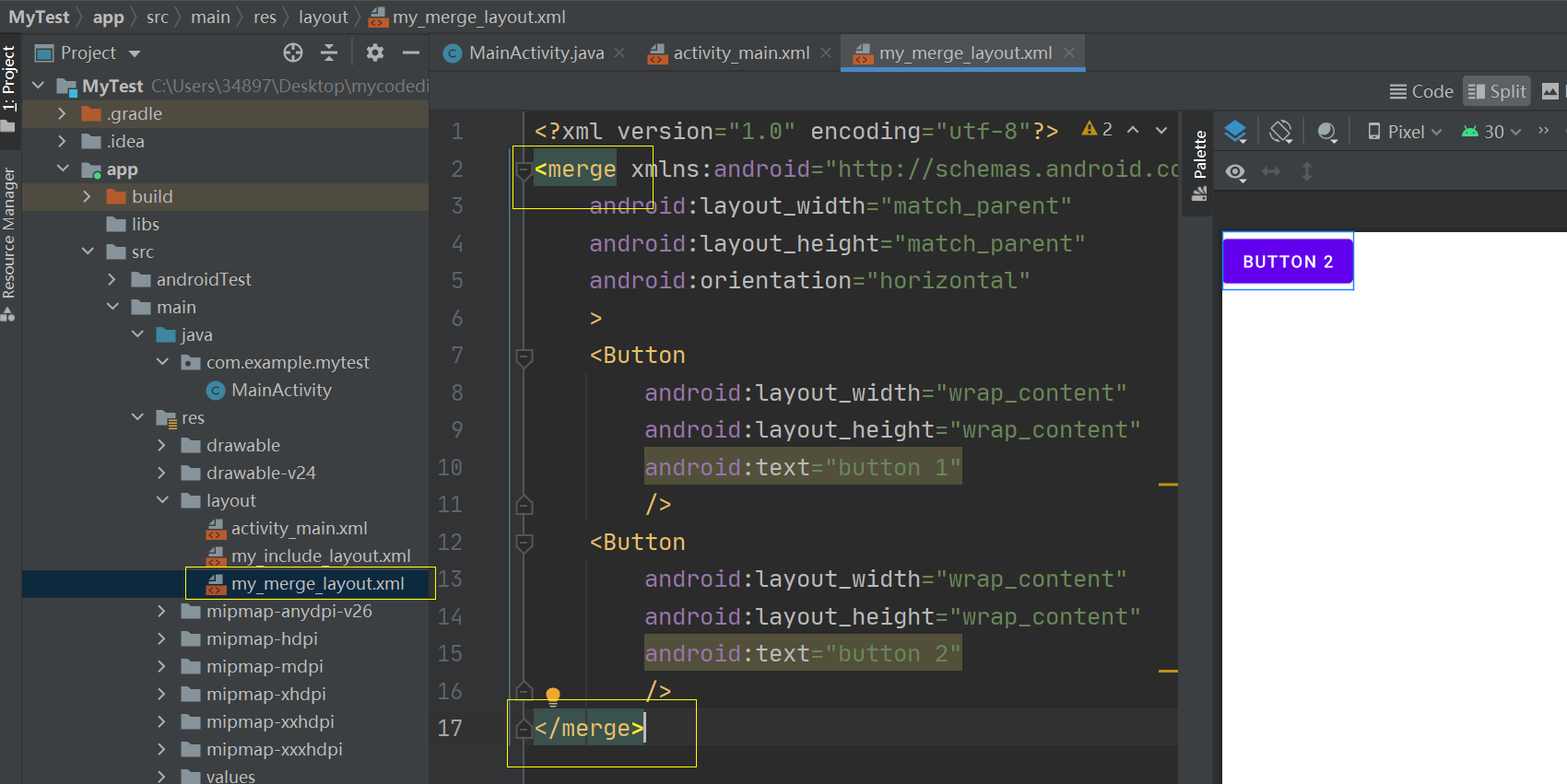Open activity_main.xml in project tree
This screenshot has height=784, width=1567.
pyautogui.click(x=299, y=528)
